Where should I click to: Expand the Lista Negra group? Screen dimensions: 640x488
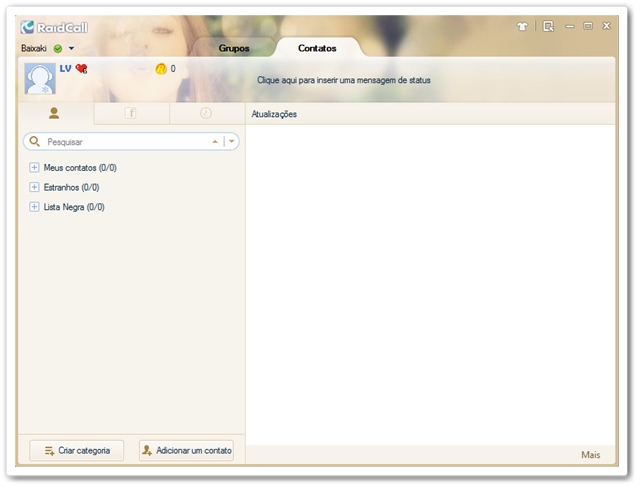tap(35, 207)
